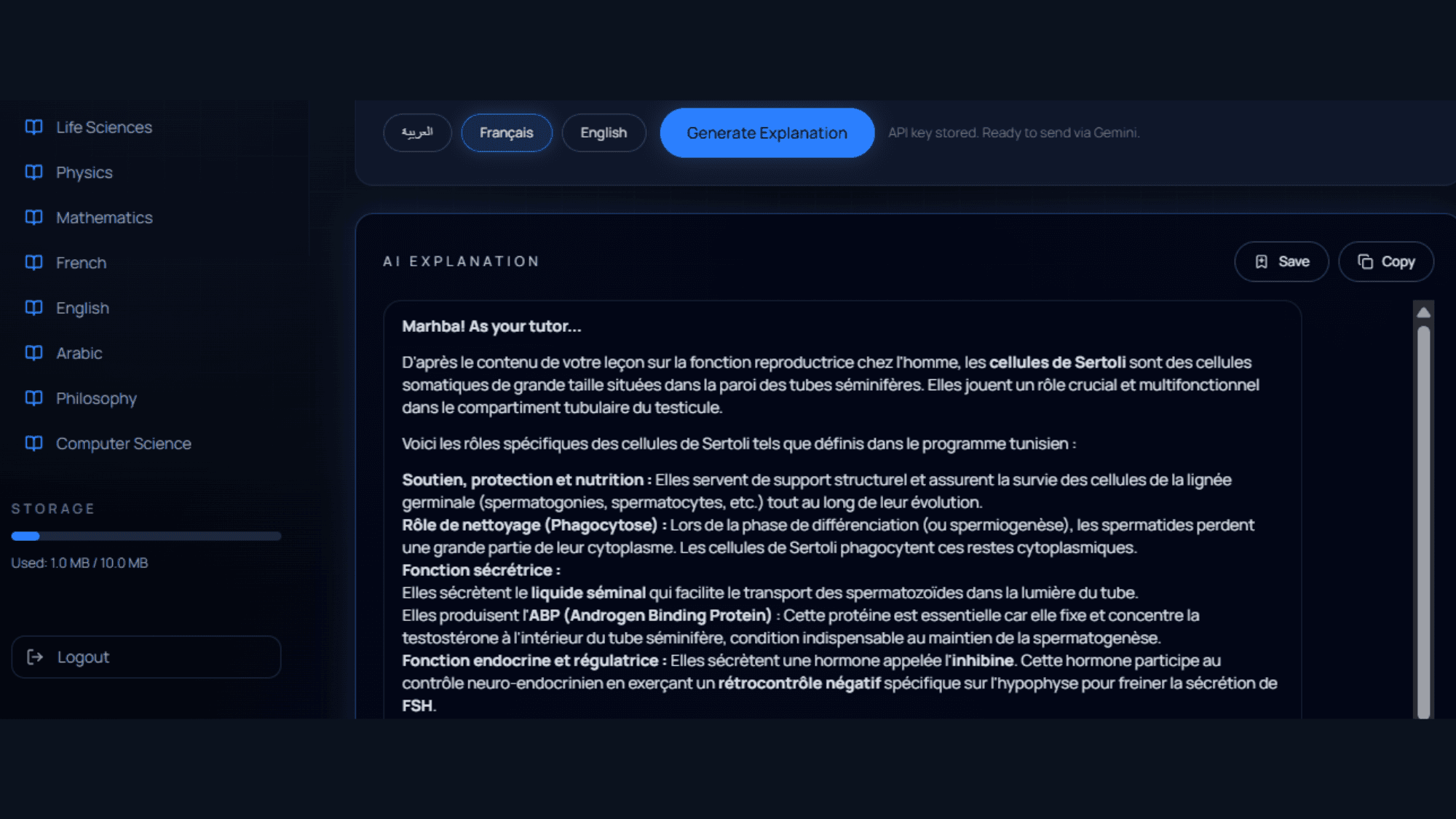The image size is (1456, 819).
Task: Click the Mathematics book icon
Action: click(33, 218)
